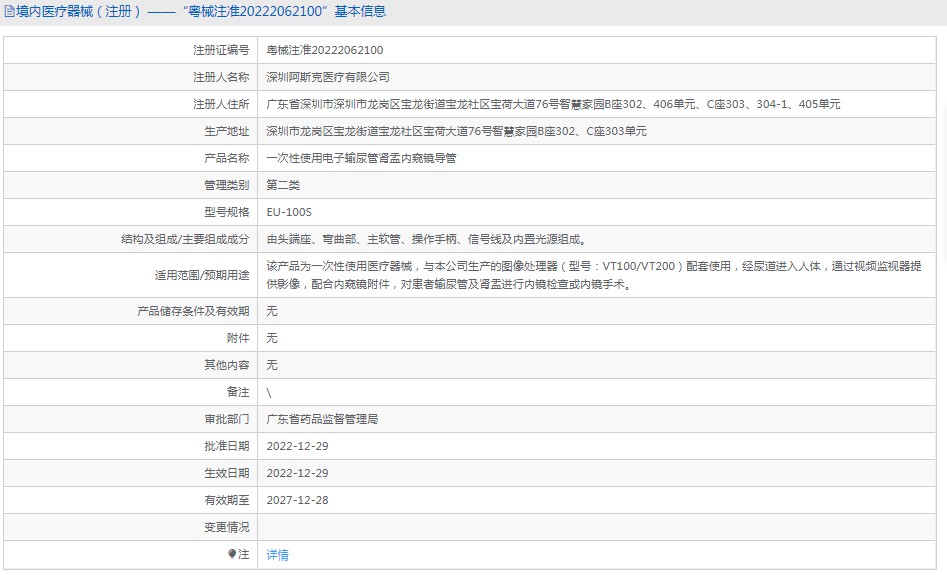Click the 产品名称 label
The height and width of the screenshot is (575, 947).
[226, 158]
